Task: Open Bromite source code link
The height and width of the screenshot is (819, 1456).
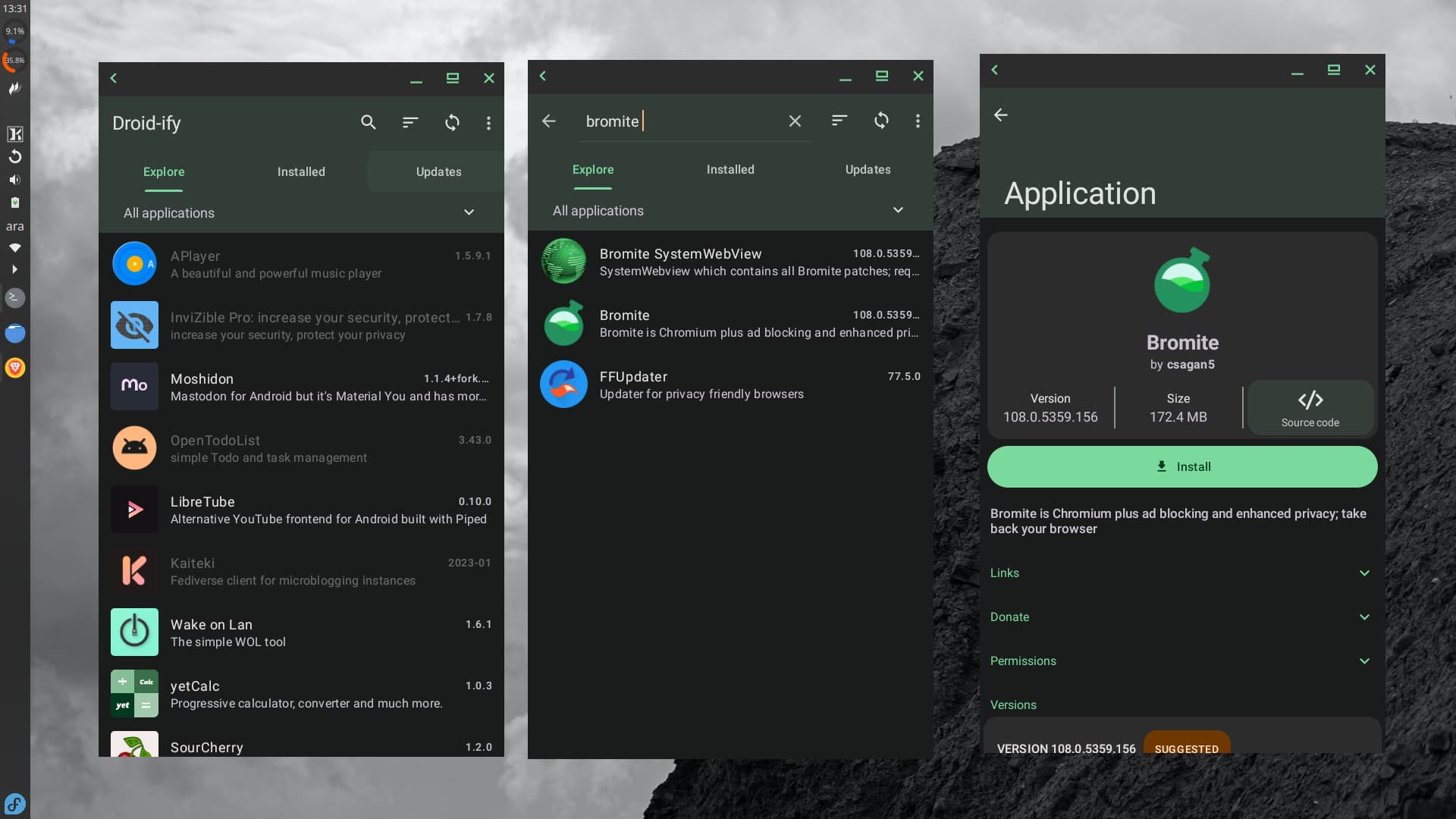Action: point(1310,408)
